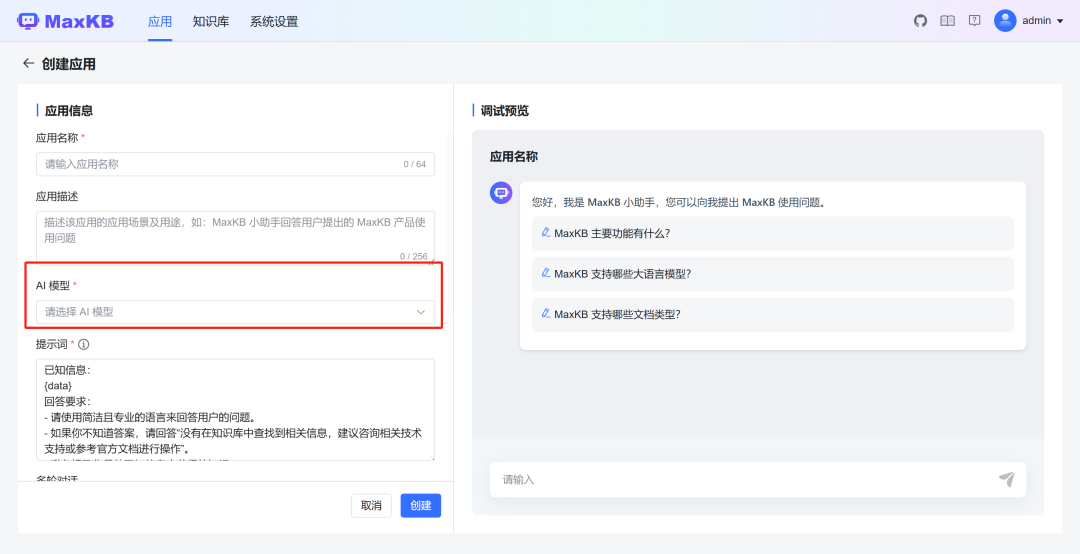Click the {data} line in prompt
The height and width of the screenshot is (554, 1080).
pos(57,386)
